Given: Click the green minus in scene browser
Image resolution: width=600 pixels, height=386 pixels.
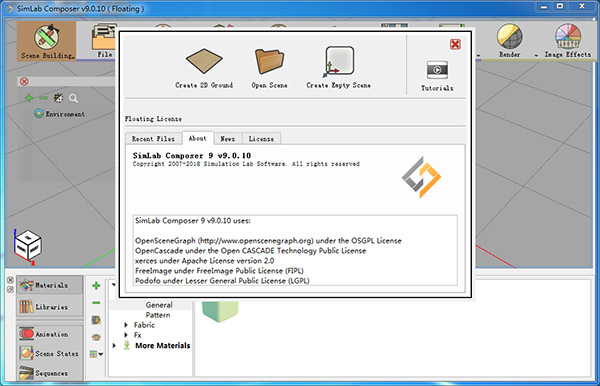Looking at the screenshot, I should (x=44, y=98).
